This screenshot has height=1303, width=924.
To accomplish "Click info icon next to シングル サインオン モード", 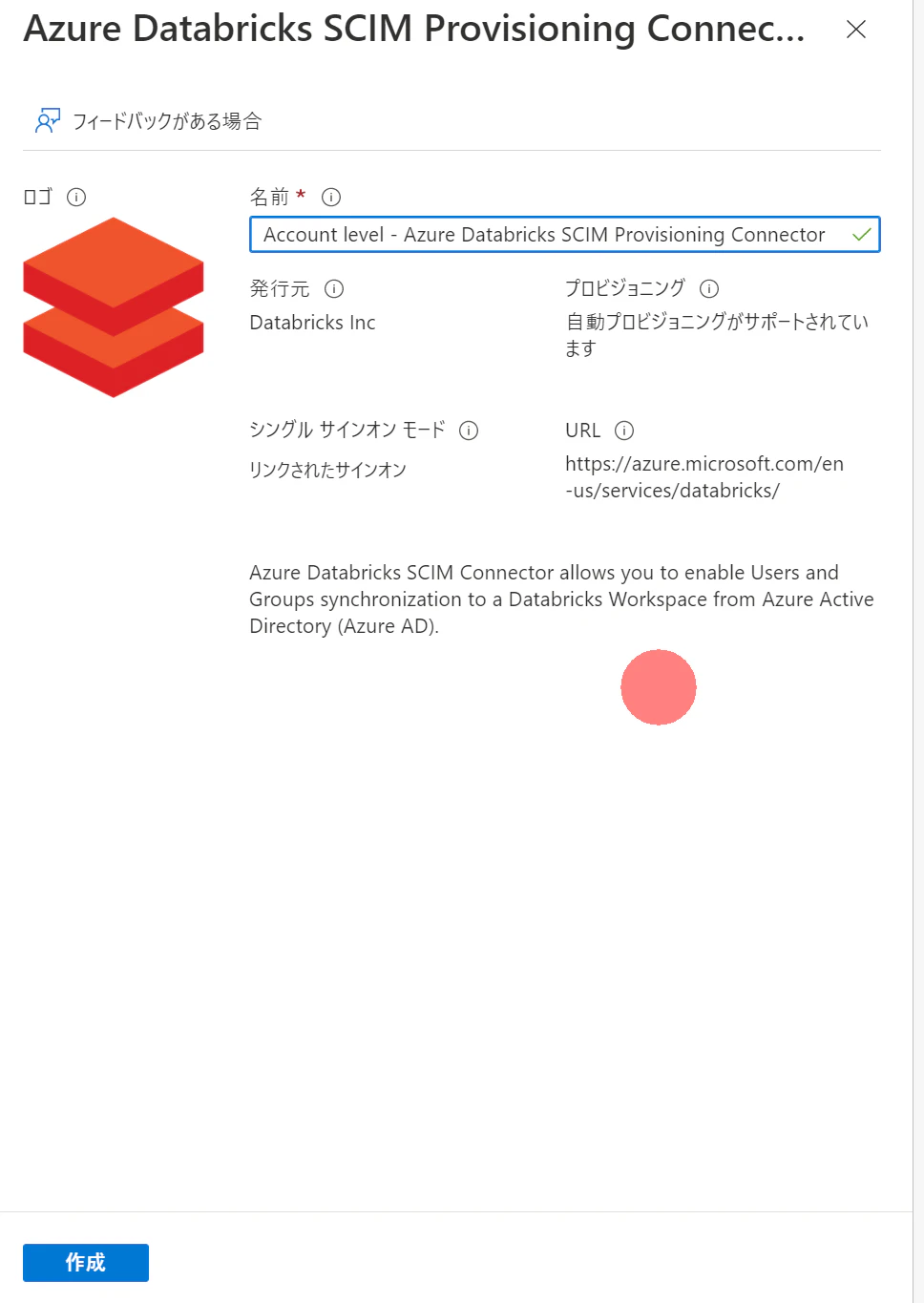I will pyautogui.click(x=469, y=431).
